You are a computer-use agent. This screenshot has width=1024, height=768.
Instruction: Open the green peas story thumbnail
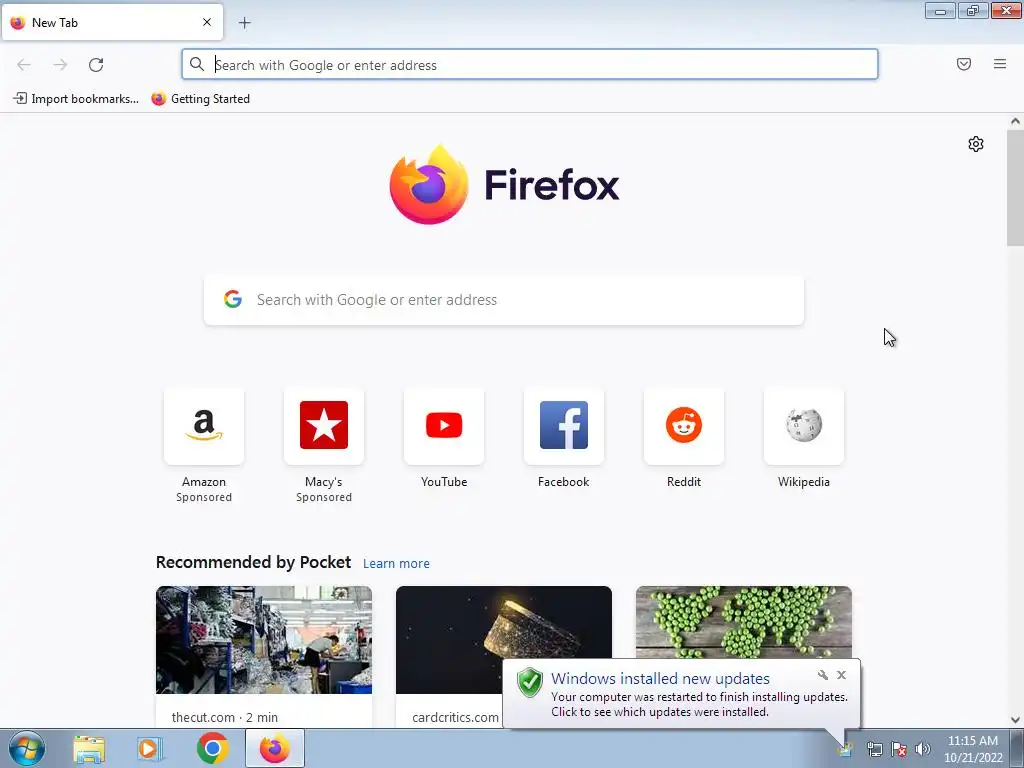tap(744, 623)
